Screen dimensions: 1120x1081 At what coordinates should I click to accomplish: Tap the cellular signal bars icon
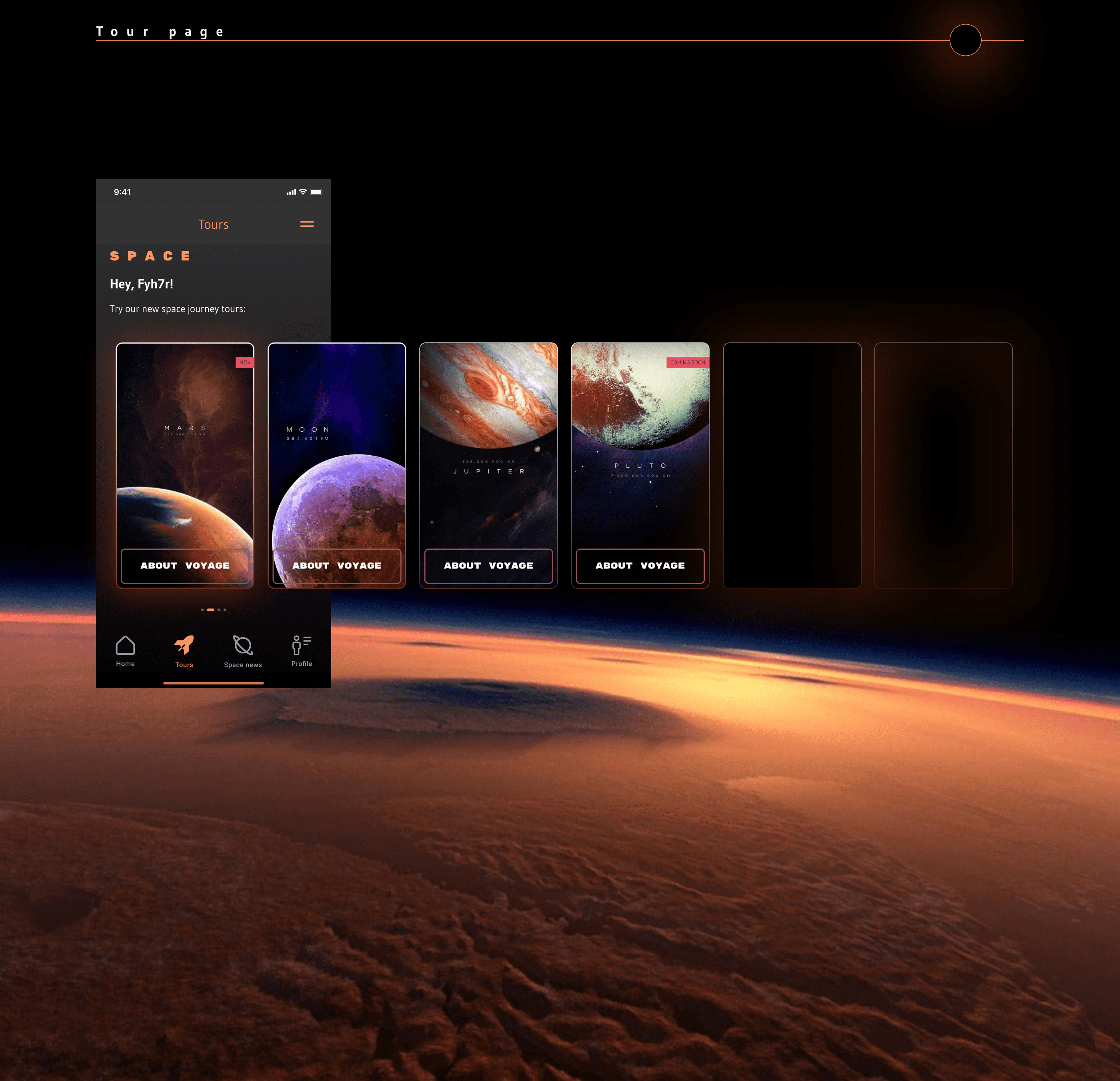[292, 192]
